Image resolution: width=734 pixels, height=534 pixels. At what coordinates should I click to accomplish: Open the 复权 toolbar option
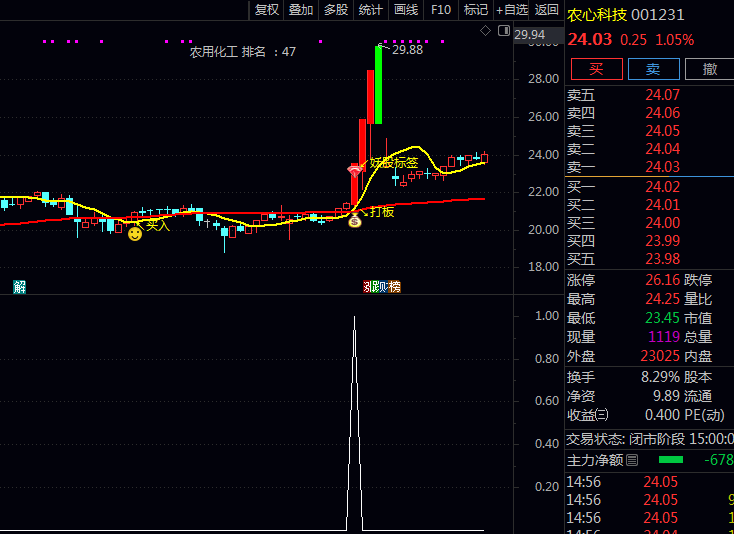(267, 10)
